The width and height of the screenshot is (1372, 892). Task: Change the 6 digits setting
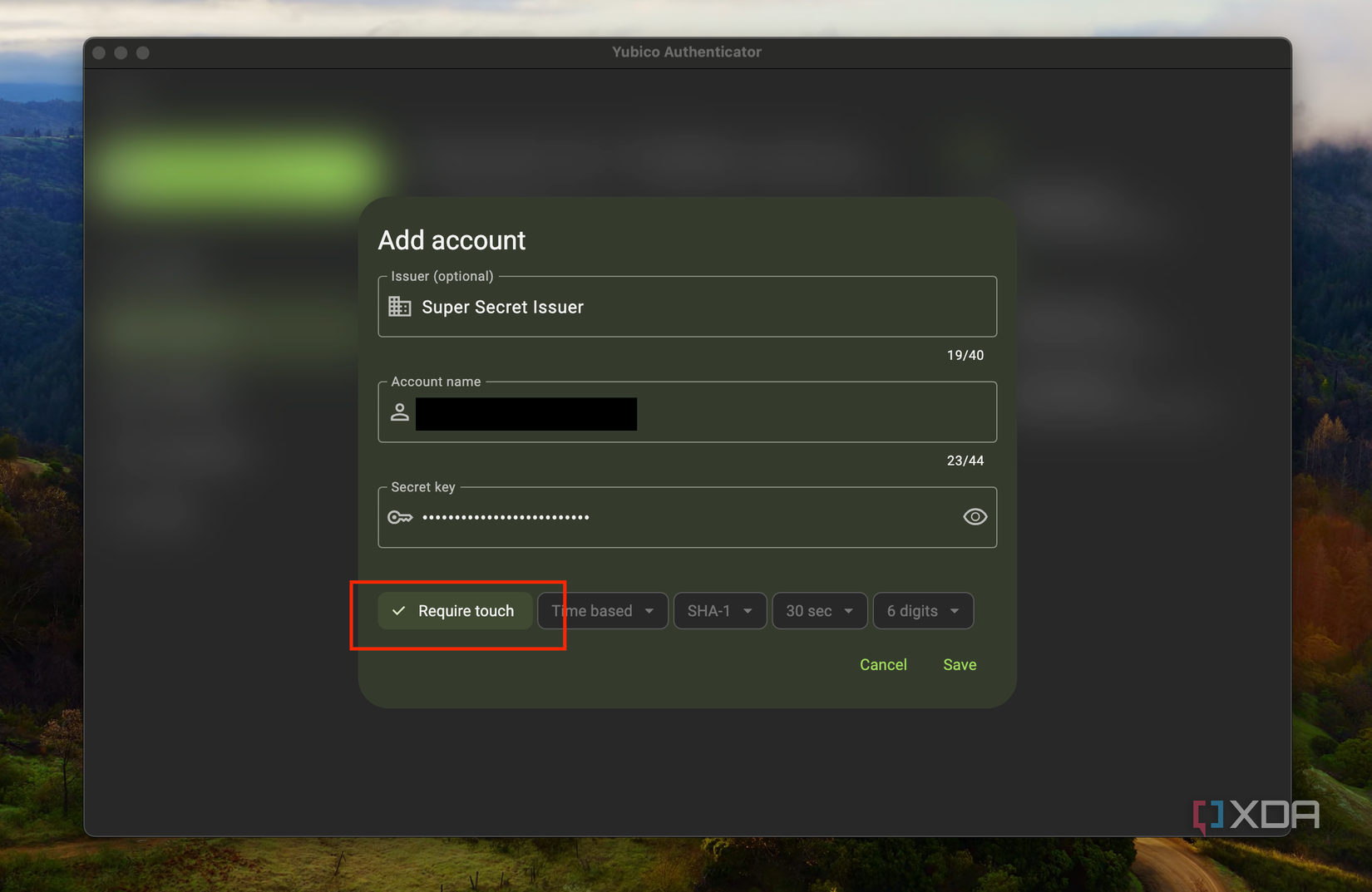923,610
